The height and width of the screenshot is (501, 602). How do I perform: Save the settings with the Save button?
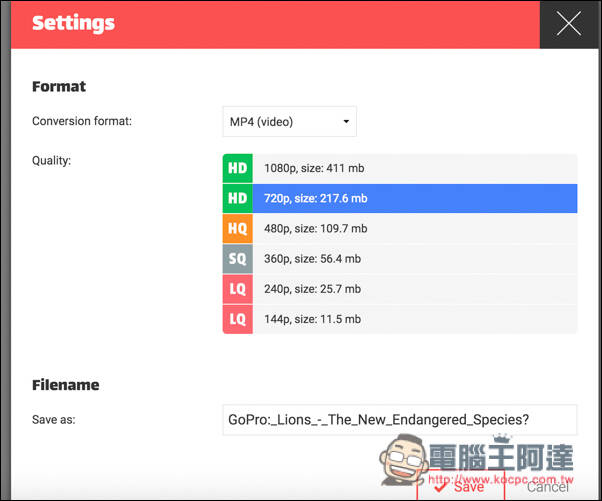tap(460, 486)
